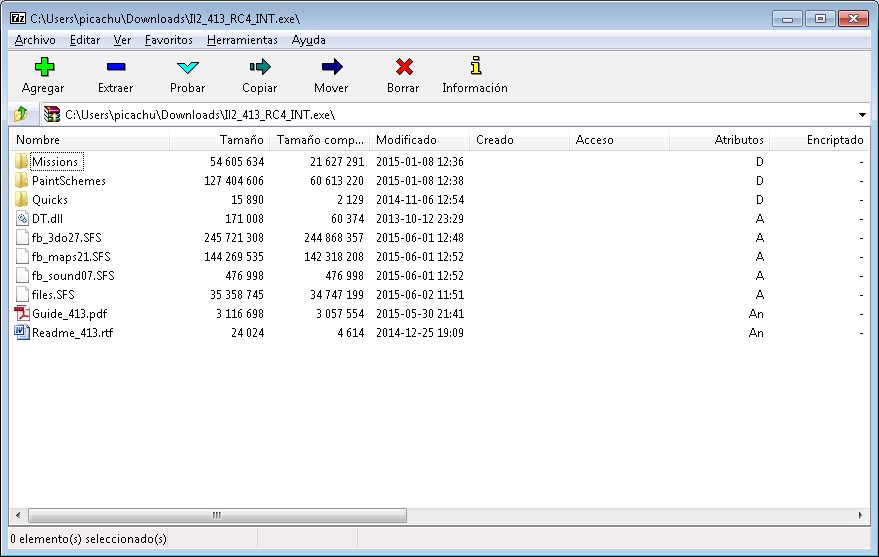Open the Ver menu
The height and width of the screenshot is (557, 879).
click(122, 40)
